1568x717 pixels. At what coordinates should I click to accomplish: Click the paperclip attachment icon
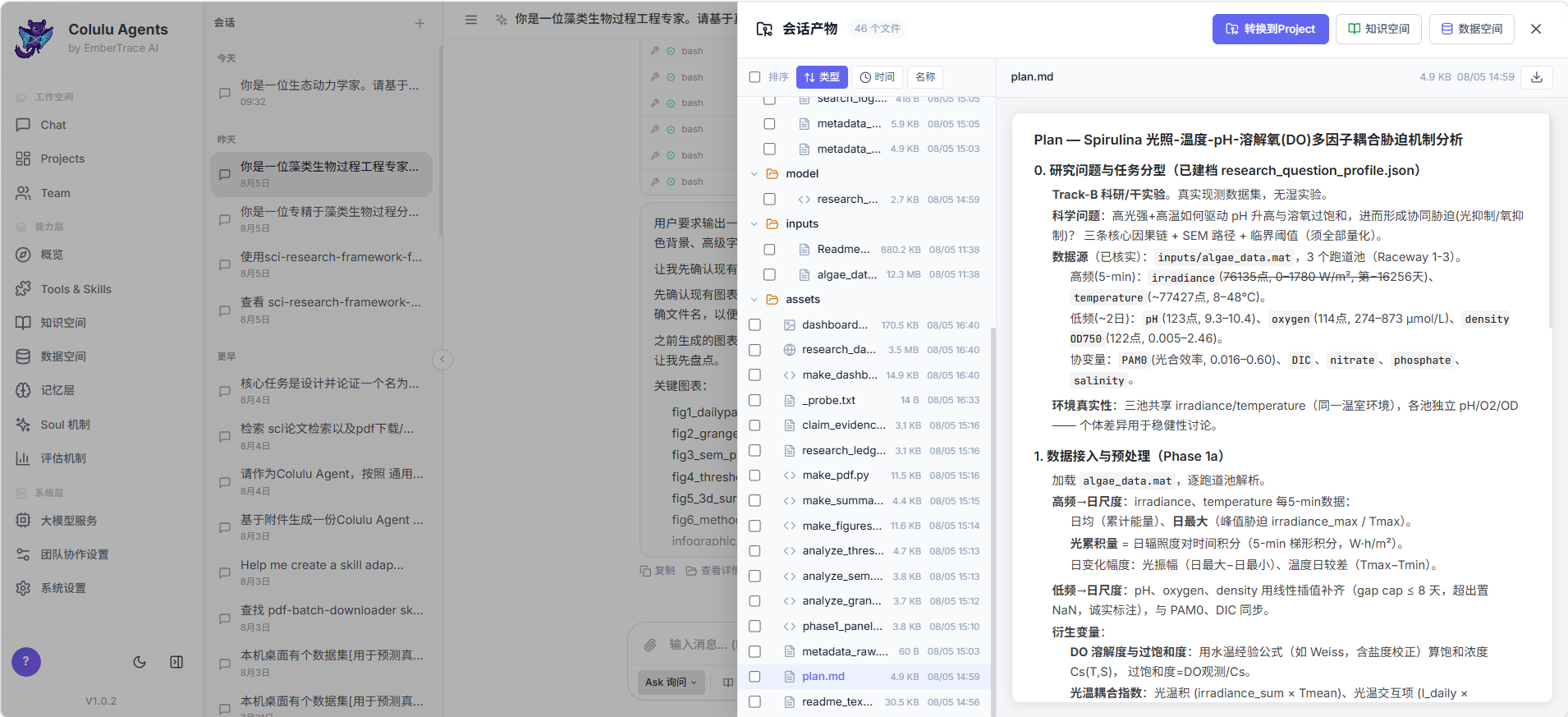coord(650,645)
